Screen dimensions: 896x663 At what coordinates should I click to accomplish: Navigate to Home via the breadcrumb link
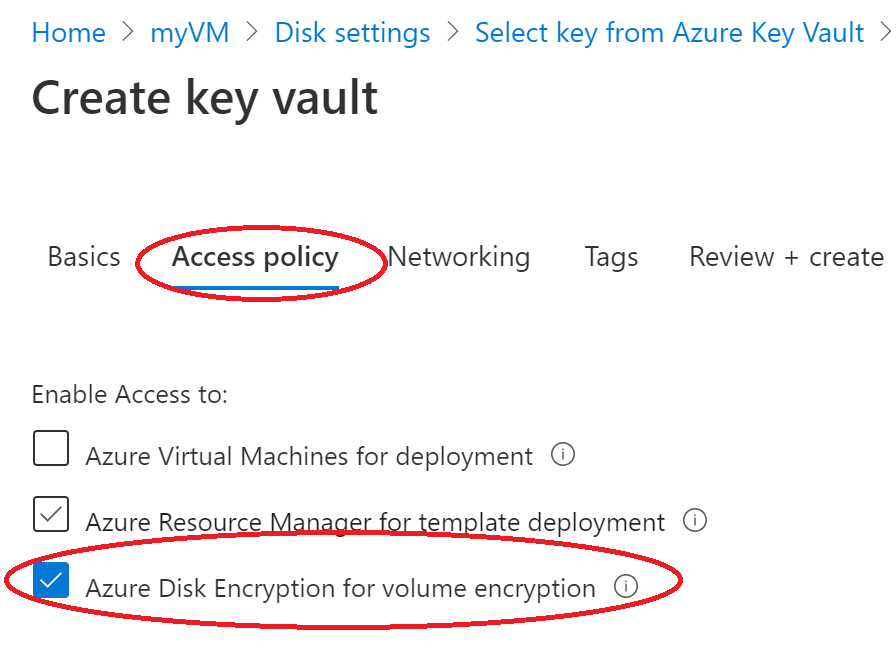click(68, 32)
